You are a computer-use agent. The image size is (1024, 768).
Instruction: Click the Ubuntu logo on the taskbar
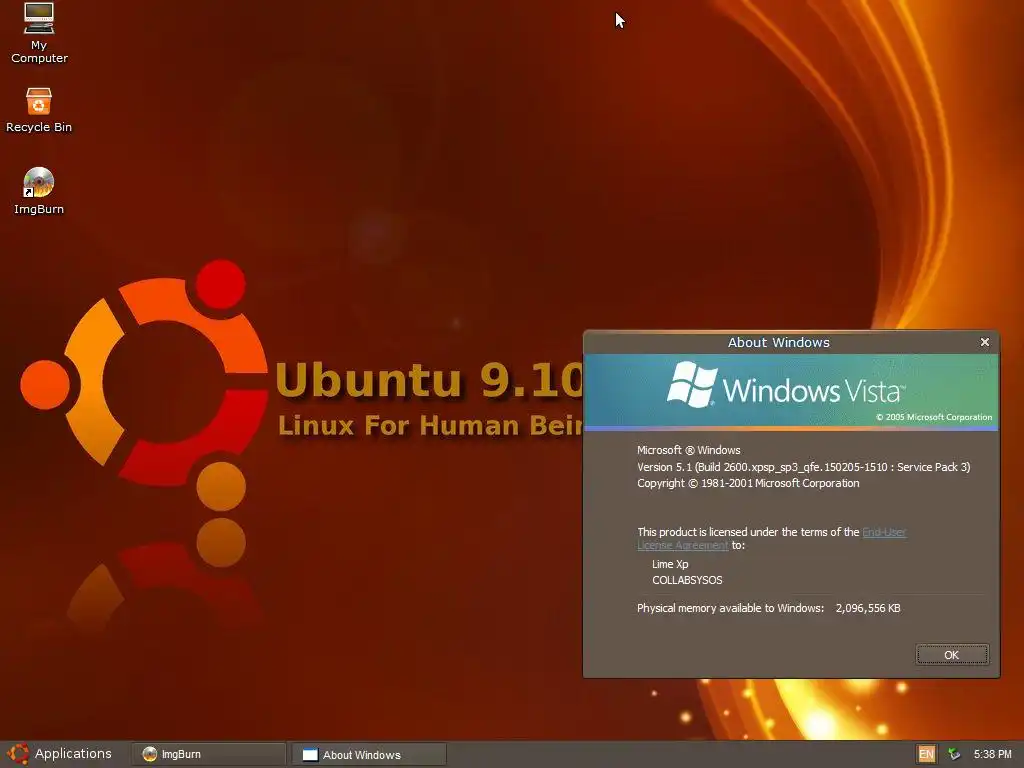tap(18, 754)
